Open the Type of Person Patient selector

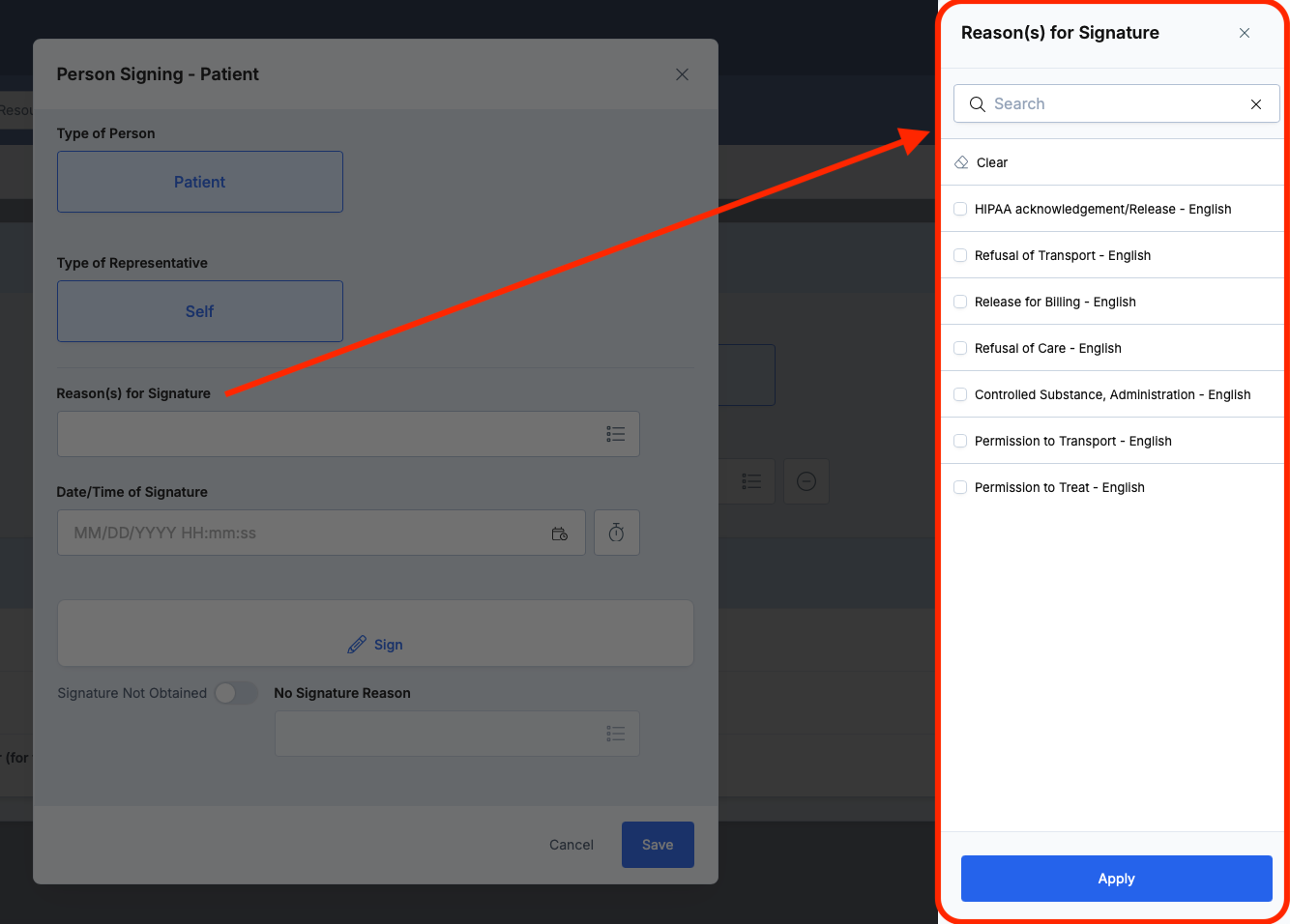[200, 182]
